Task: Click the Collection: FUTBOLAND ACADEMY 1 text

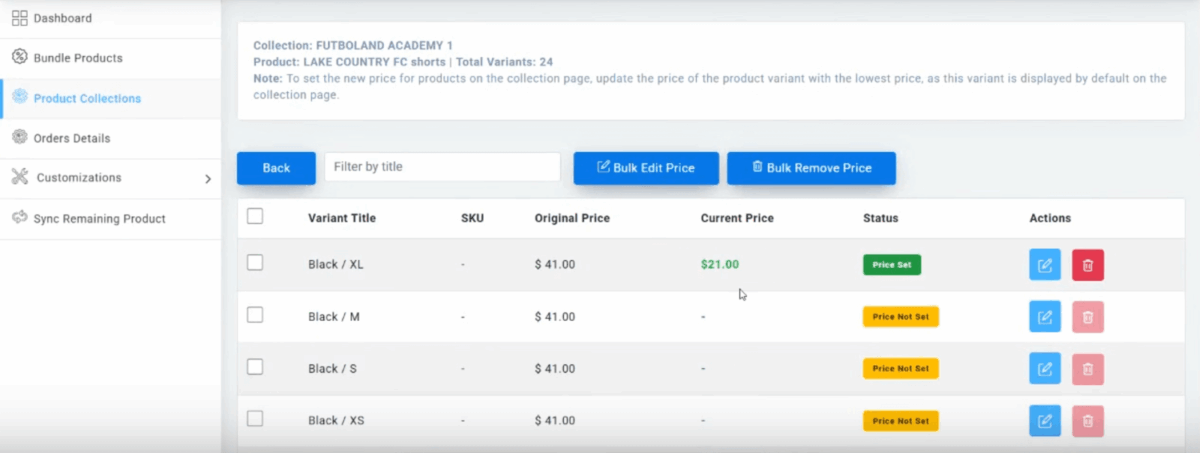Action: (x=353, y=46)
